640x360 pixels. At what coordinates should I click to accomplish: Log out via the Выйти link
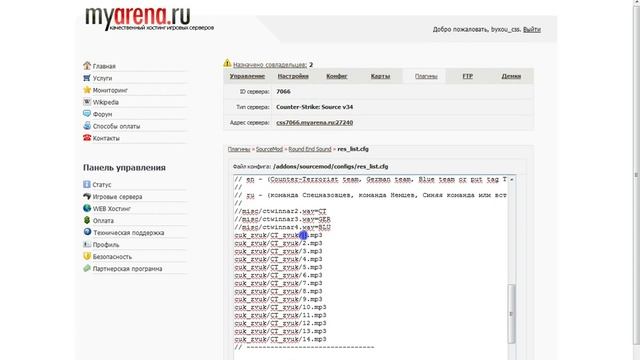(532, 29)
